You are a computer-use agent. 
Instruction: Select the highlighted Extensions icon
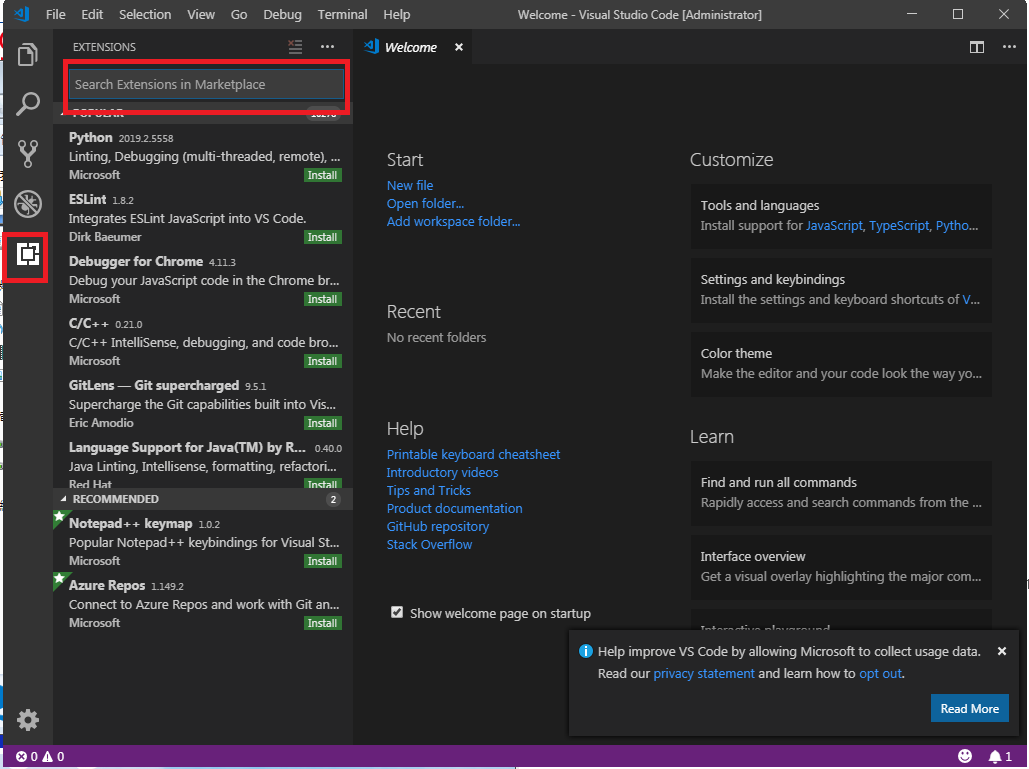coord(27,257)
